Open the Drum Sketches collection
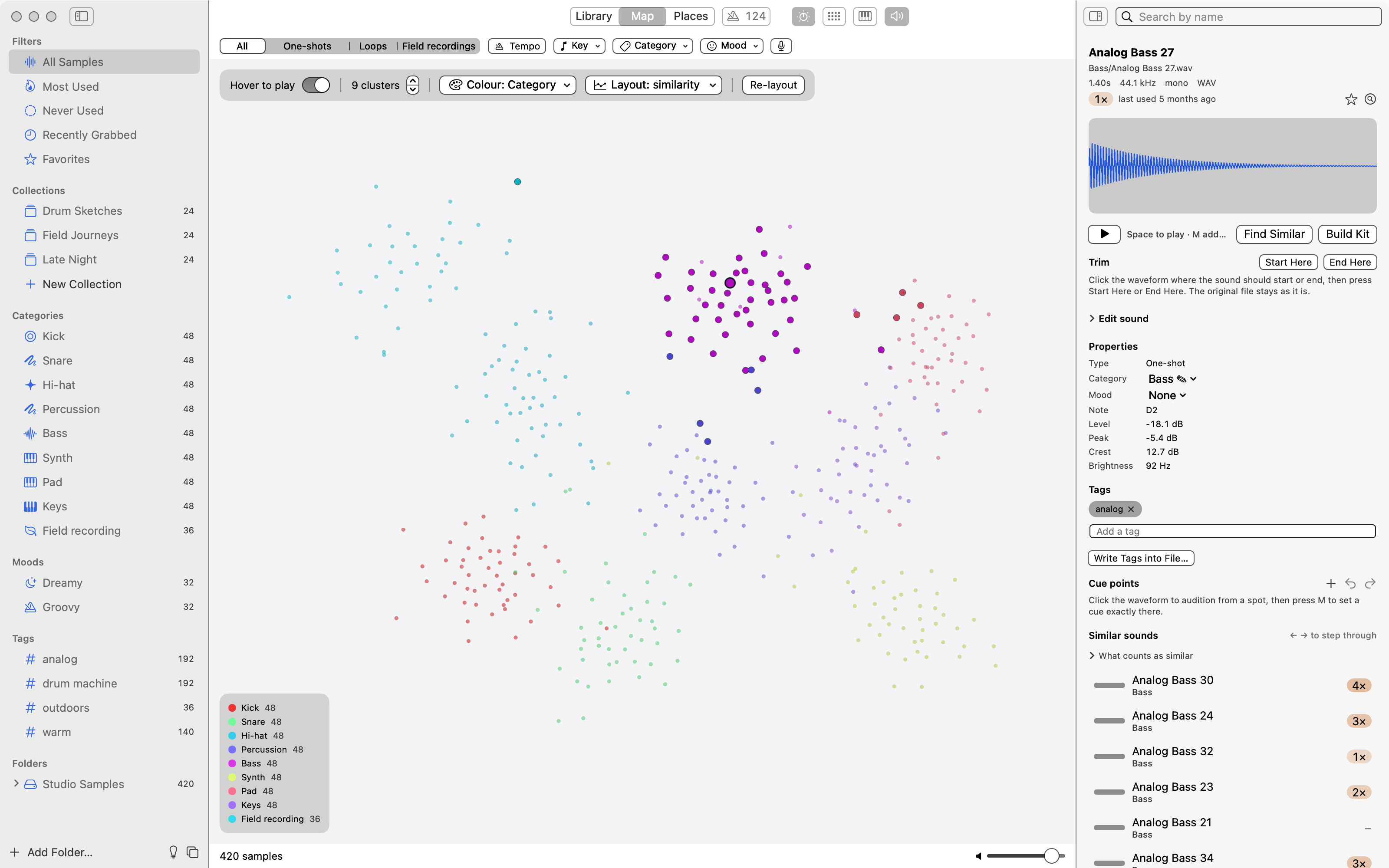The width and height of the screenshot is (1389, 868). (104, 210)
